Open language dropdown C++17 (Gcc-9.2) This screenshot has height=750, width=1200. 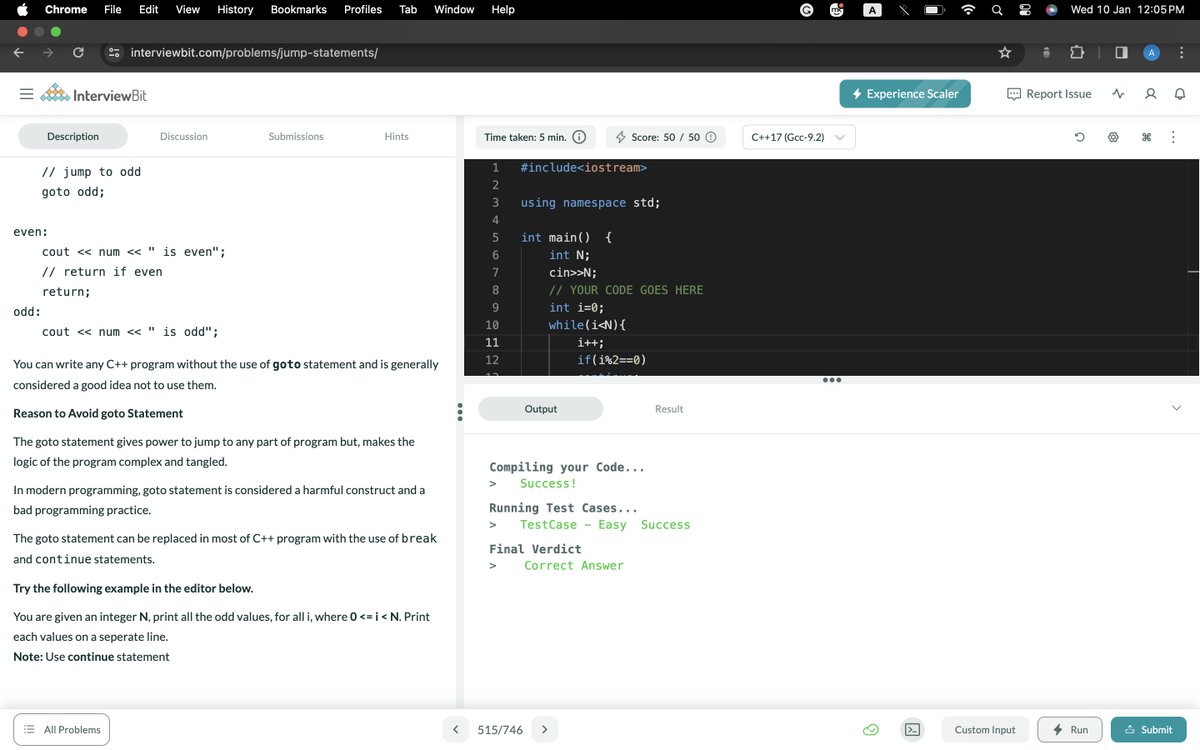pos(798,137)
